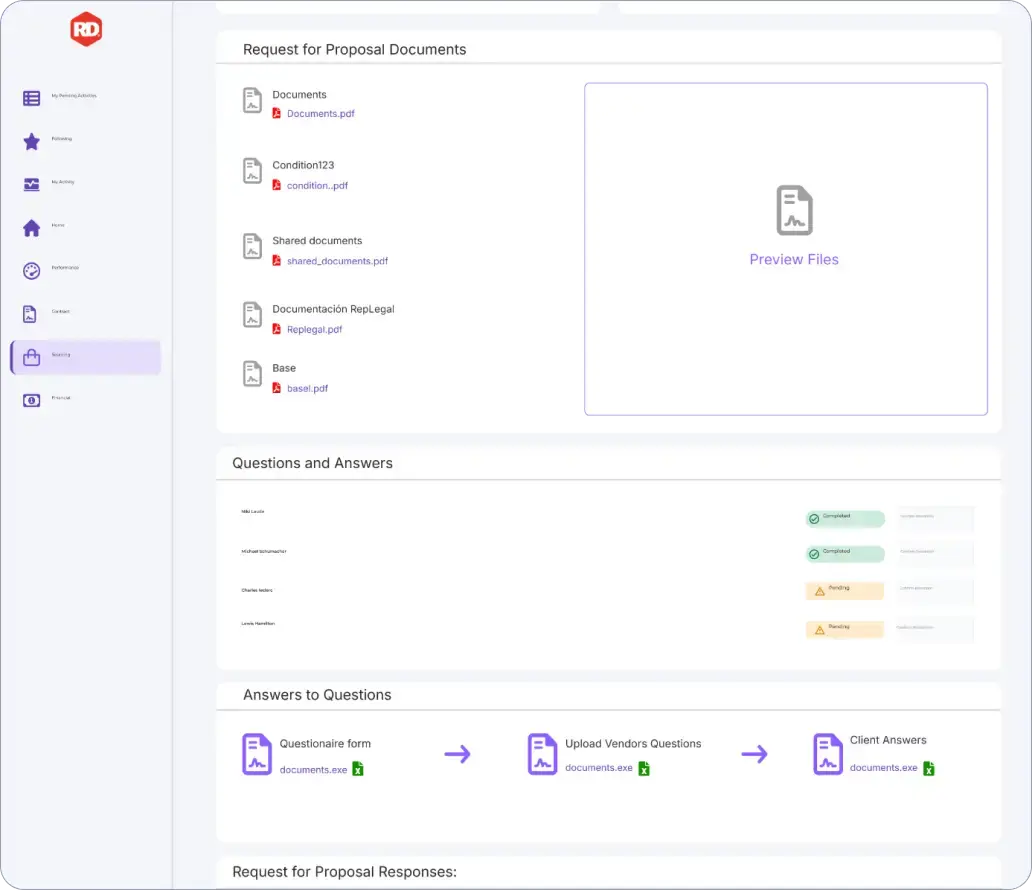This screenshot has width=1032, height=890.
Task: Click the Excel icon under Client Answers
Action: coord(929,769)
